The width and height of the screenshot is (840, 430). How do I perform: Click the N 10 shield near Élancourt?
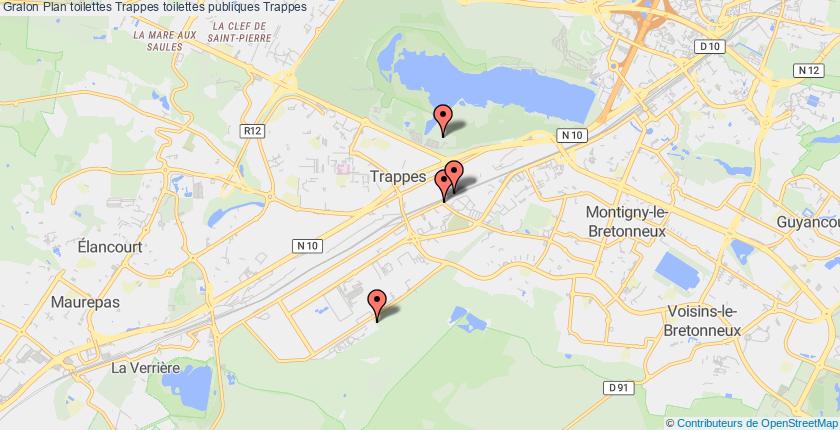(308, 246)
